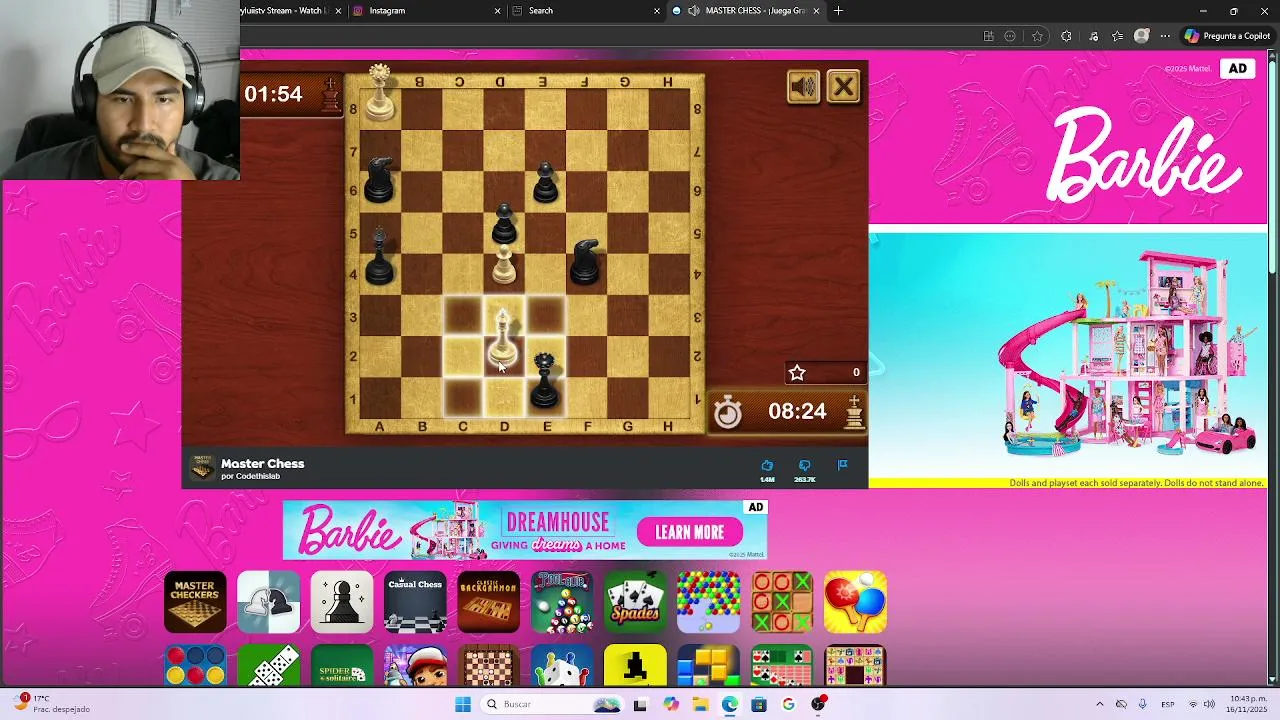
Task: Open the favorites list icon
Action: click(x=1117, y=36)
